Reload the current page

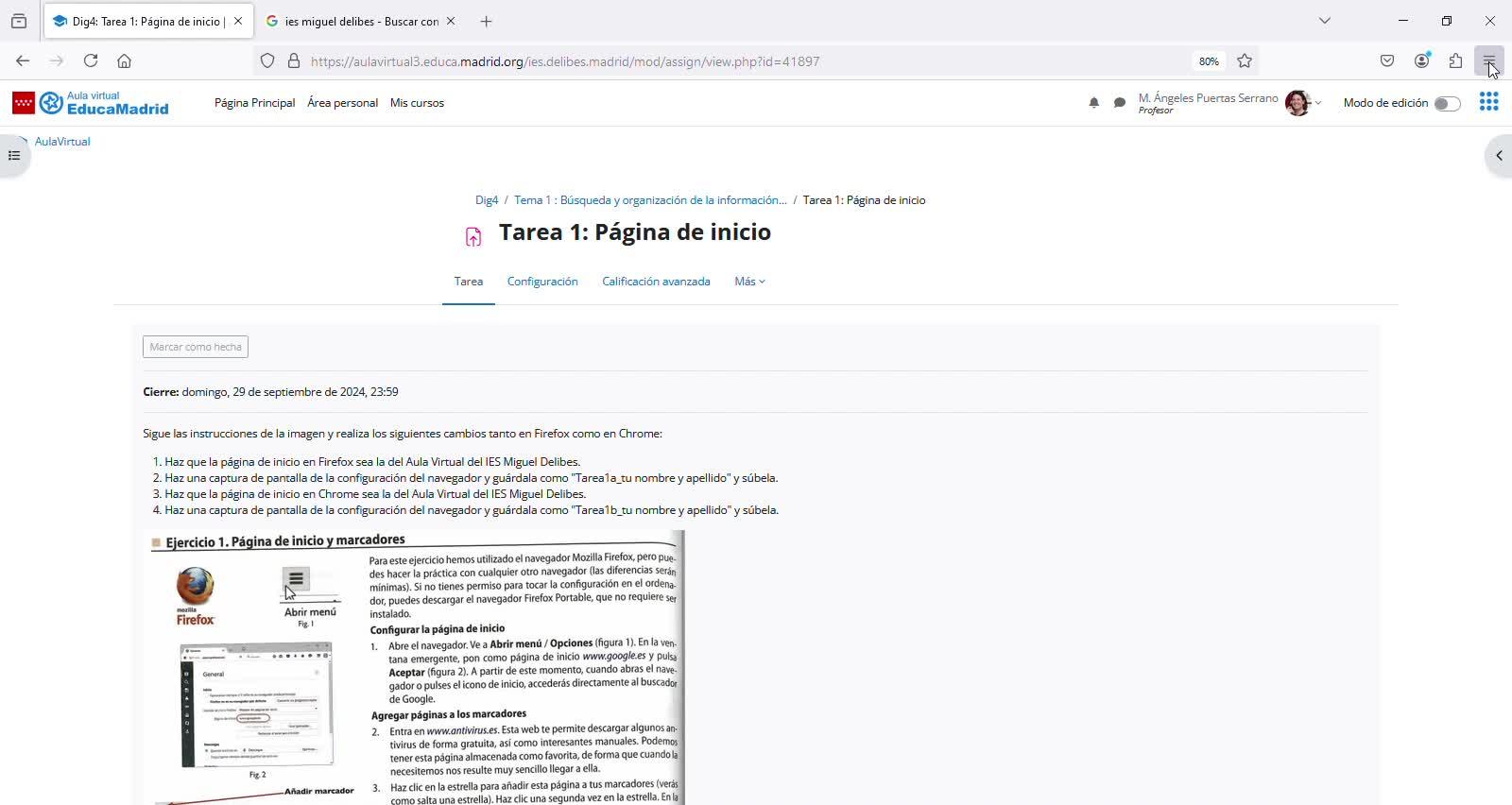point(91,61)
